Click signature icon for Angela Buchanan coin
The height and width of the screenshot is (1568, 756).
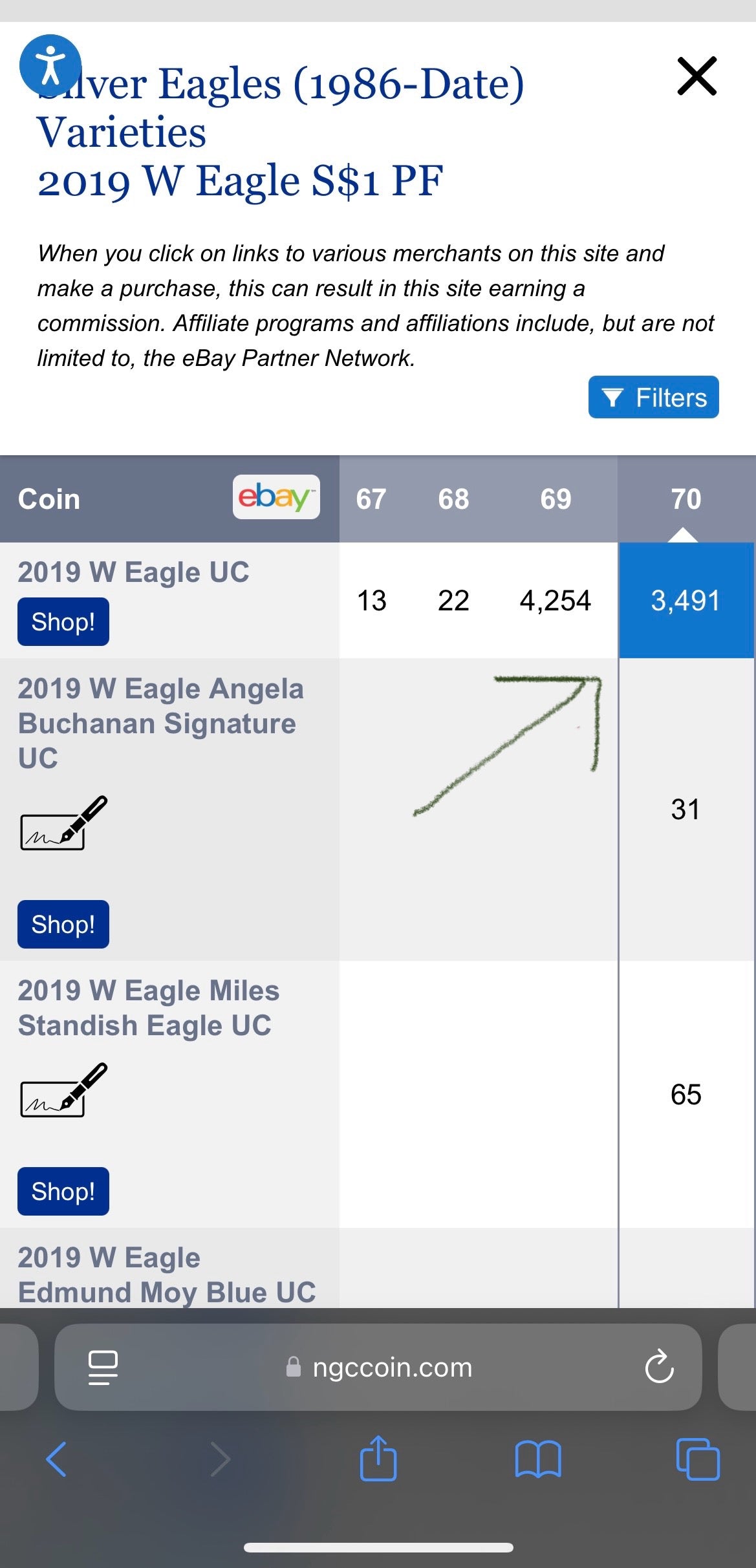tap(63, 823)
